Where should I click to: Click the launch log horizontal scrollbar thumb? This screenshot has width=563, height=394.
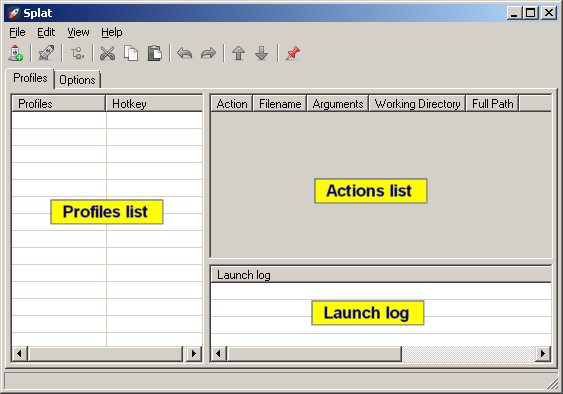tap(314, 354)
